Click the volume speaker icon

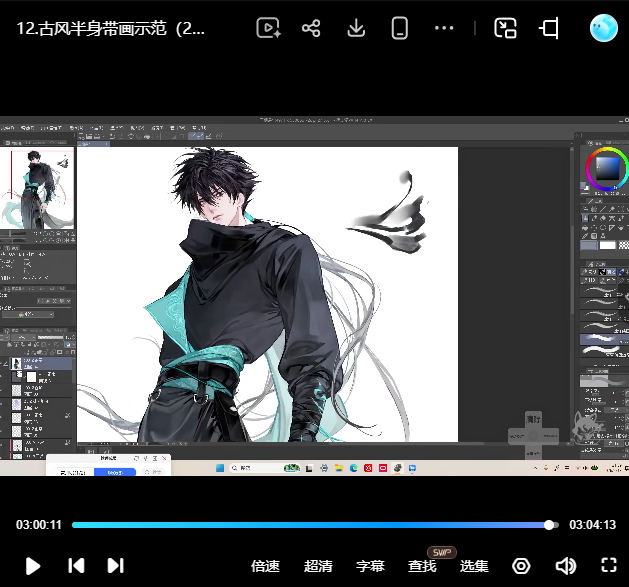566,566
